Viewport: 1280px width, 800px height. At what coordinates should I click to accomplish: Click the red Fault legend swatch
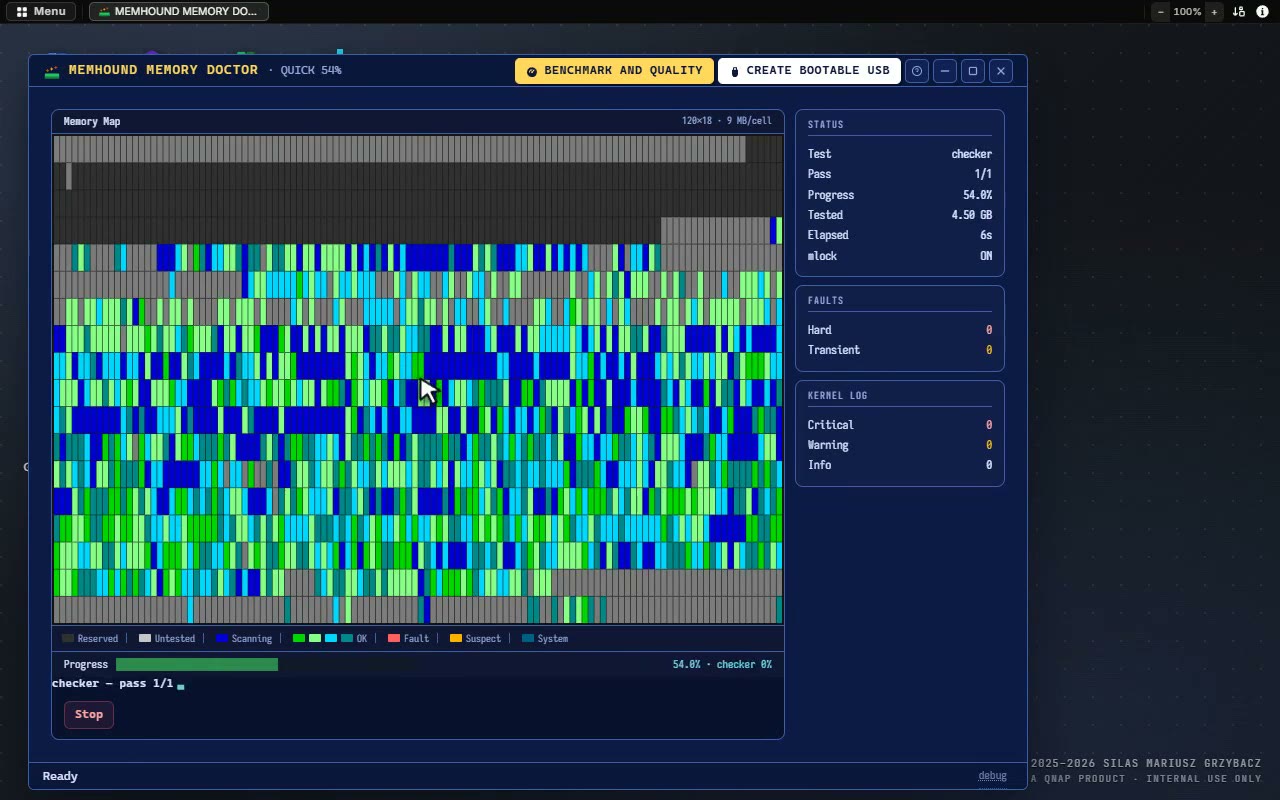394,638
